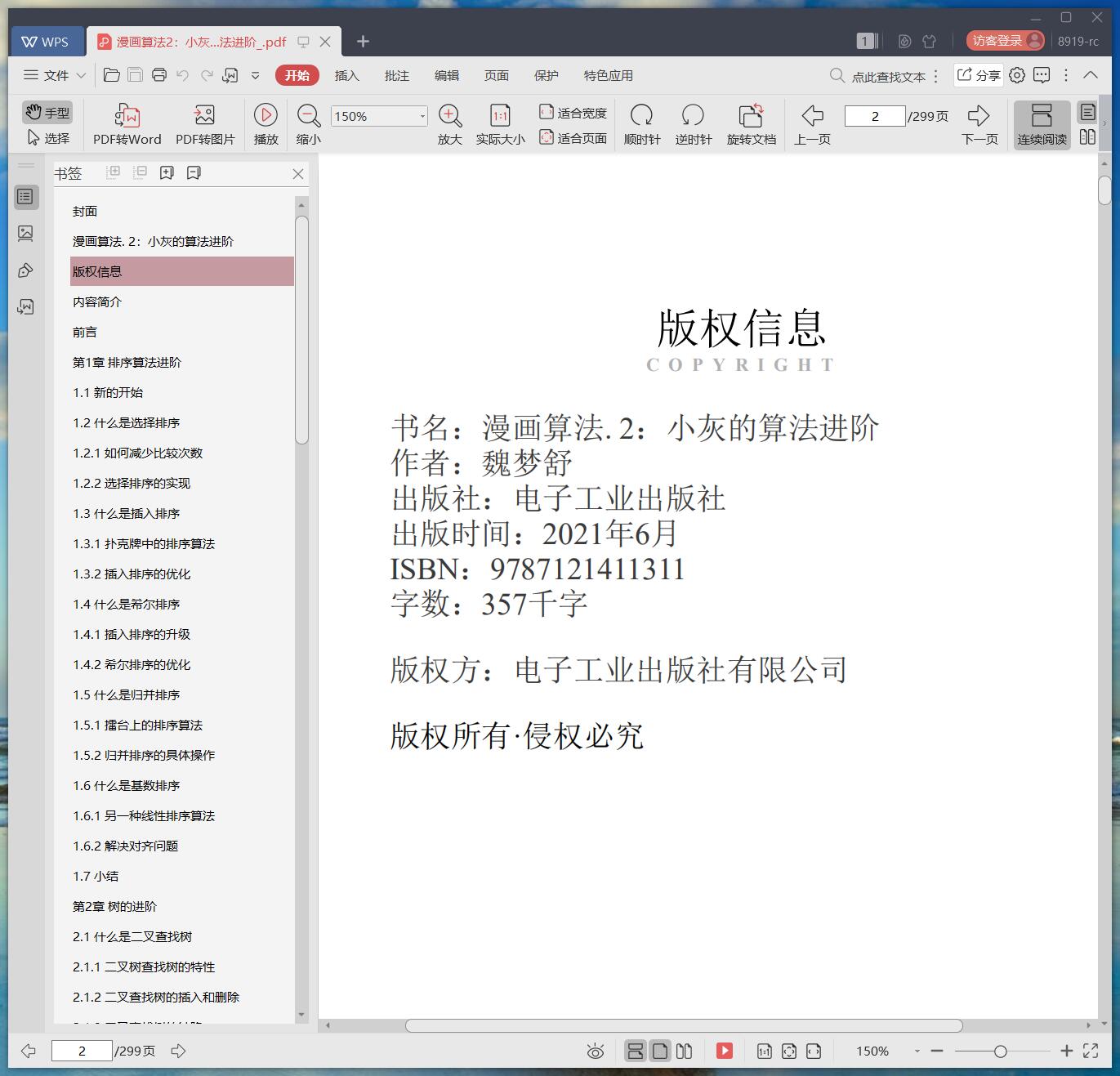The width and height of the screenshot is (1120, 1076).
Task: Click page number field in toolbar
Action: pyautogui.click(x=875, y=116)
